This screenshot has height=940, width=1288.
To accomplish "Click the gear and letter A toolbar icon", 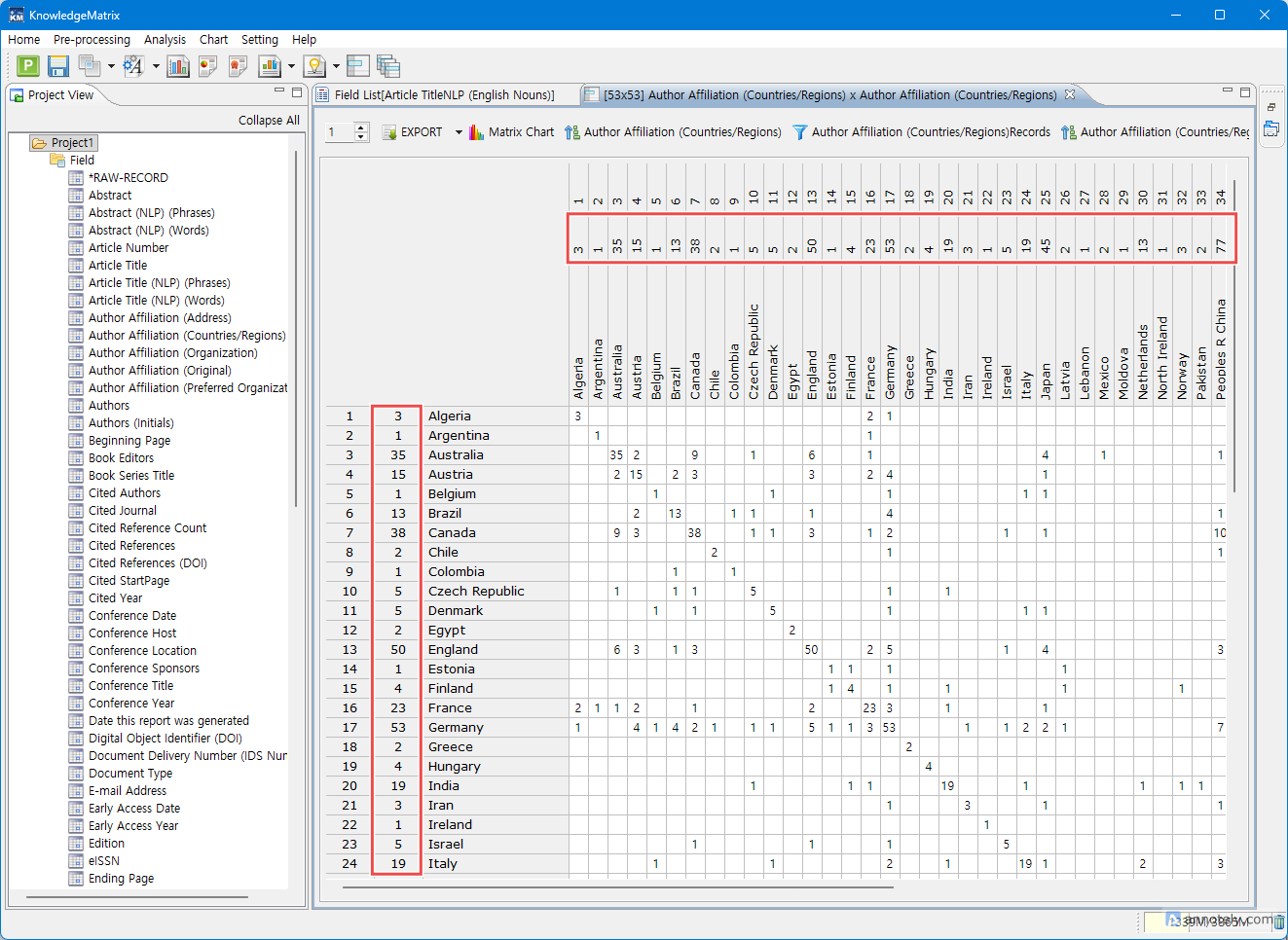I will click(133, 66).
